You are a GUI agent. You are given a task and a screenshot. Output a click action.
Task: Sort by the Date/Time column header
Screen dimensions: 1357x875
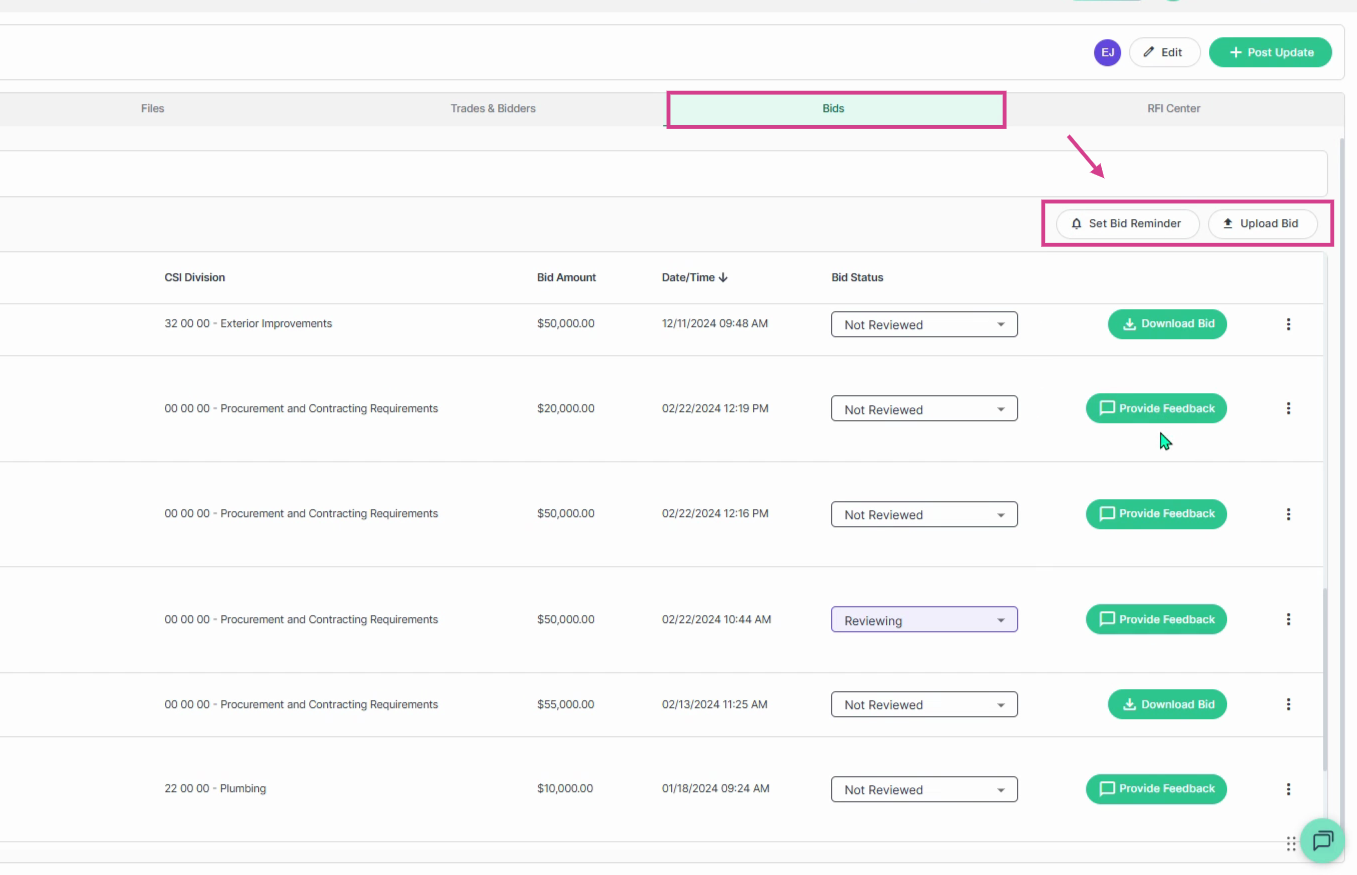[x=694, y=277]
